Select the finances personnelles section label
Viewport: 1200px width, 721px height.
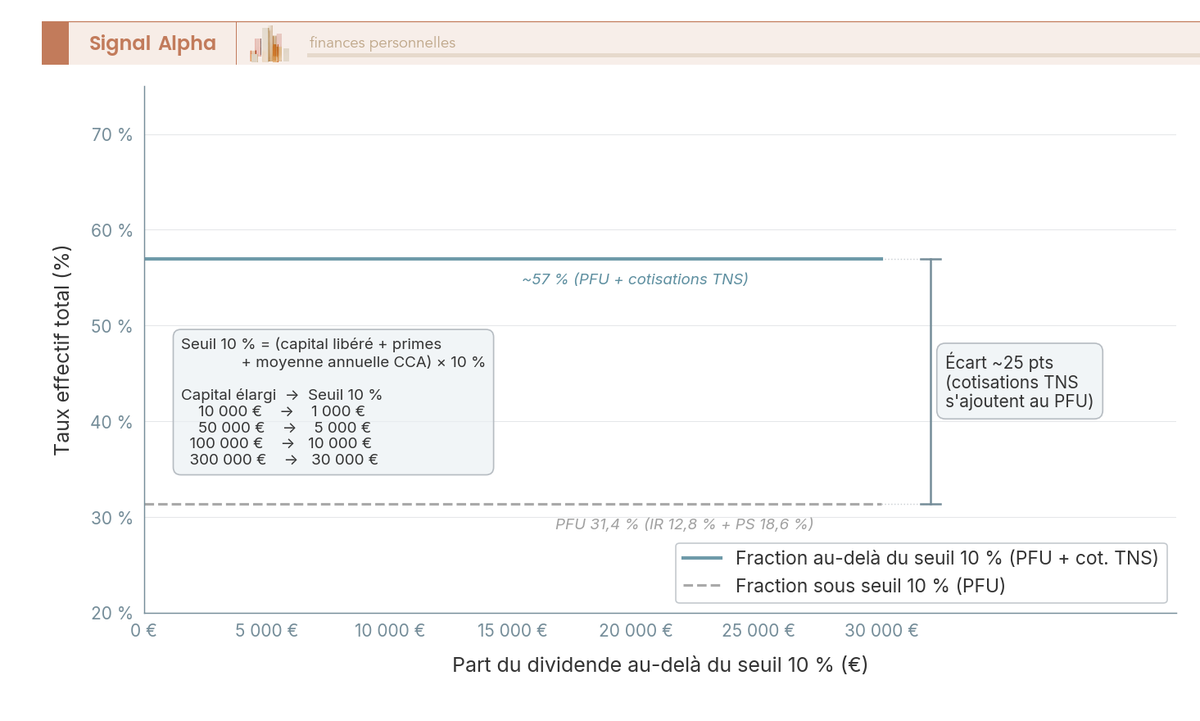coord(382,43)
